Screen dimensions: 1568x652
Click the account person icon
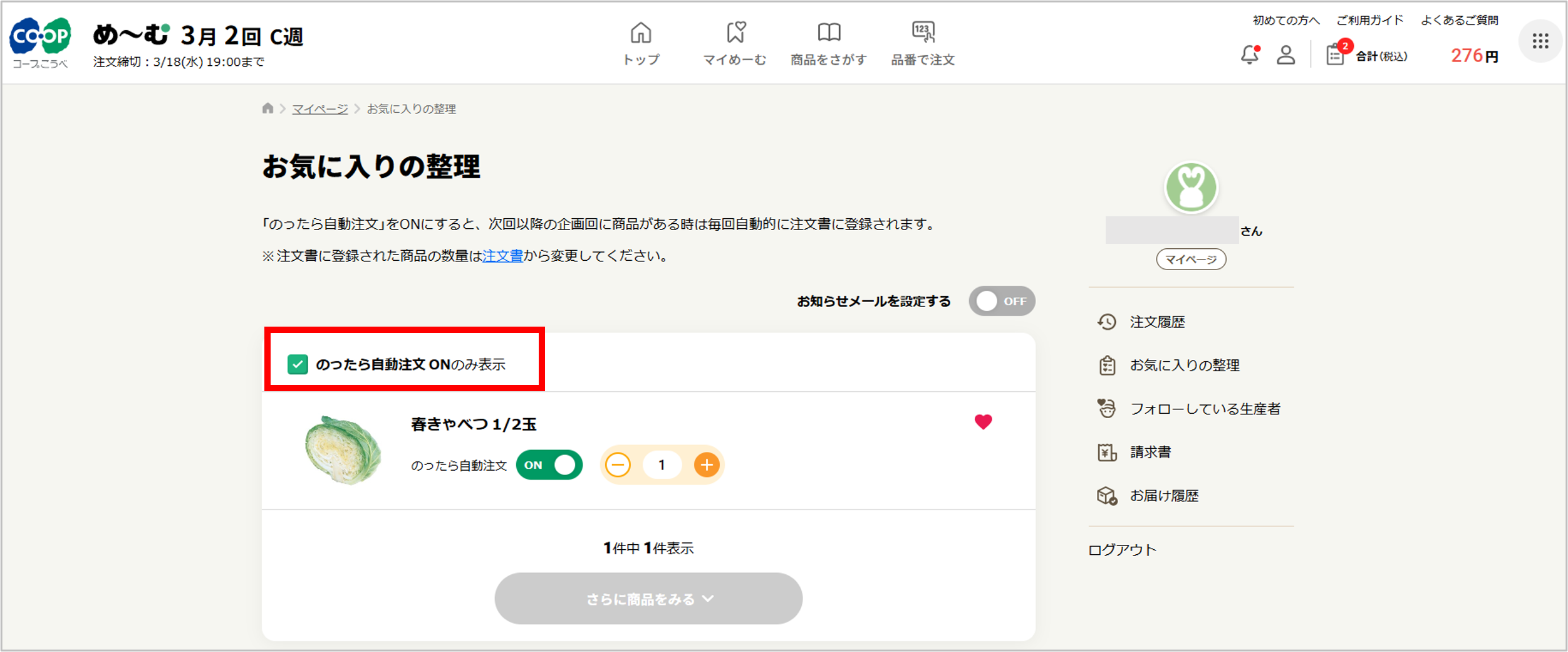click(1286, 56)
